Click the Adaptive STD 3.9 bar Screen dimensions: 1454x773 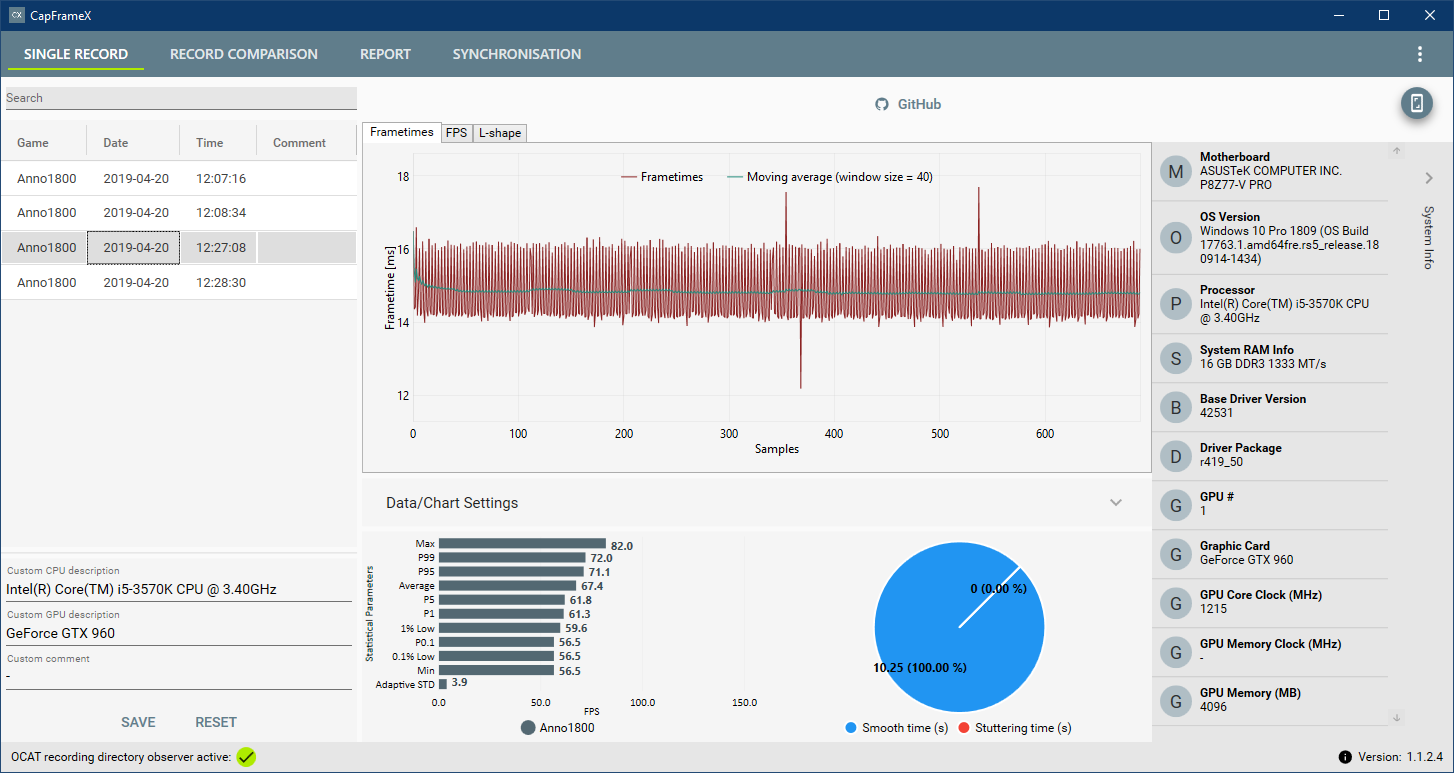coord(443,684)
